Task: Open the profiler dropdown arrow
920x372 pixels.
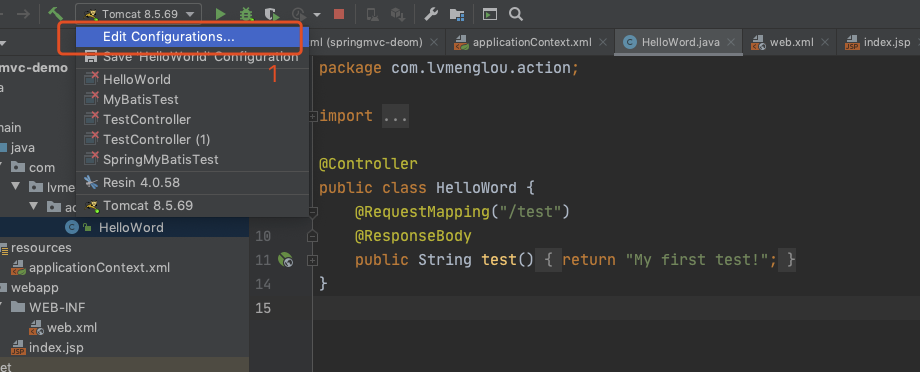Action: (x=317, y=15)
